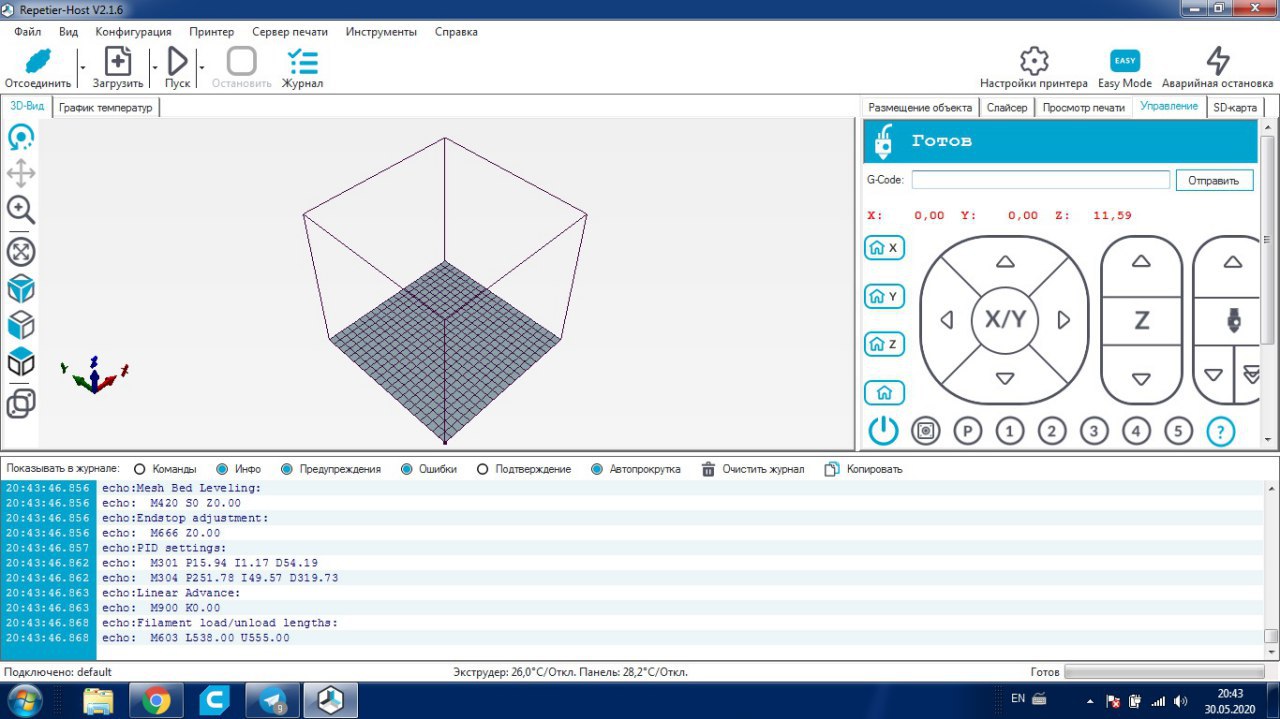This screenshot has width=1280, height=719.
Task: Expand the Пуск dropdown arrow
Action: (201, 68)
